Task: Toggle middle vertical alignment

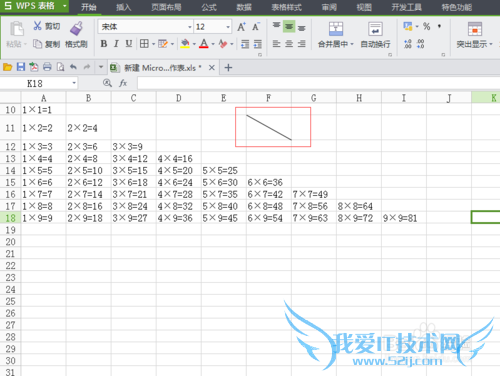Action: coord(289,26)
